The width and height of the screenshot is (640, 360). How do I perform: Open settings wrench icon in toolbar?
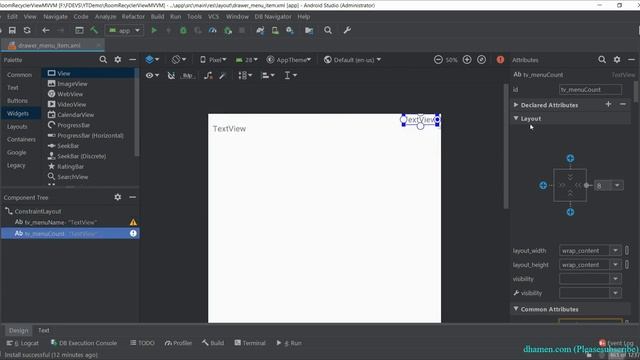347,31
